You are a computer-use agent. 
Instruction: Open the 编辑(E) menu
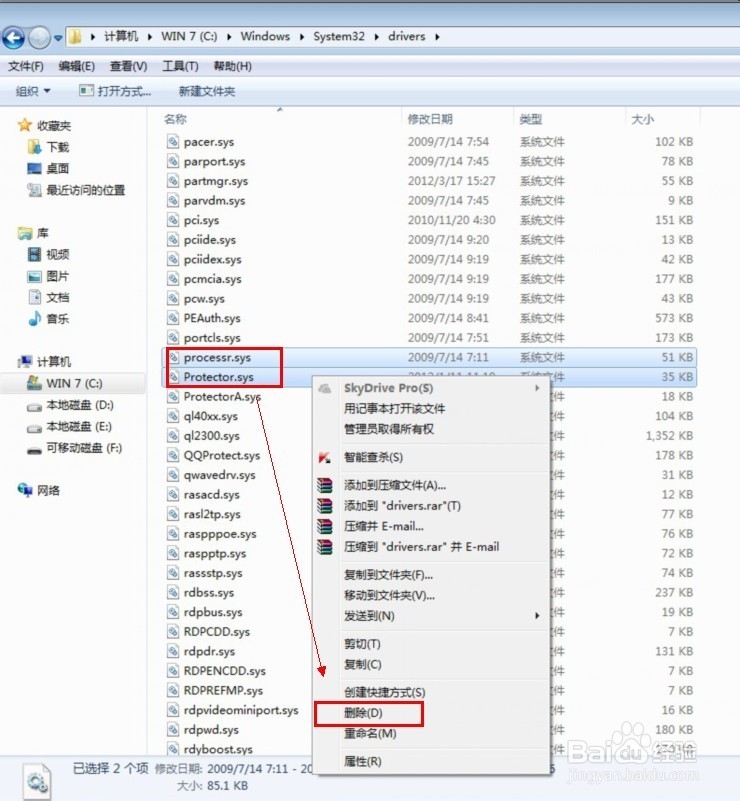(77, 66)
